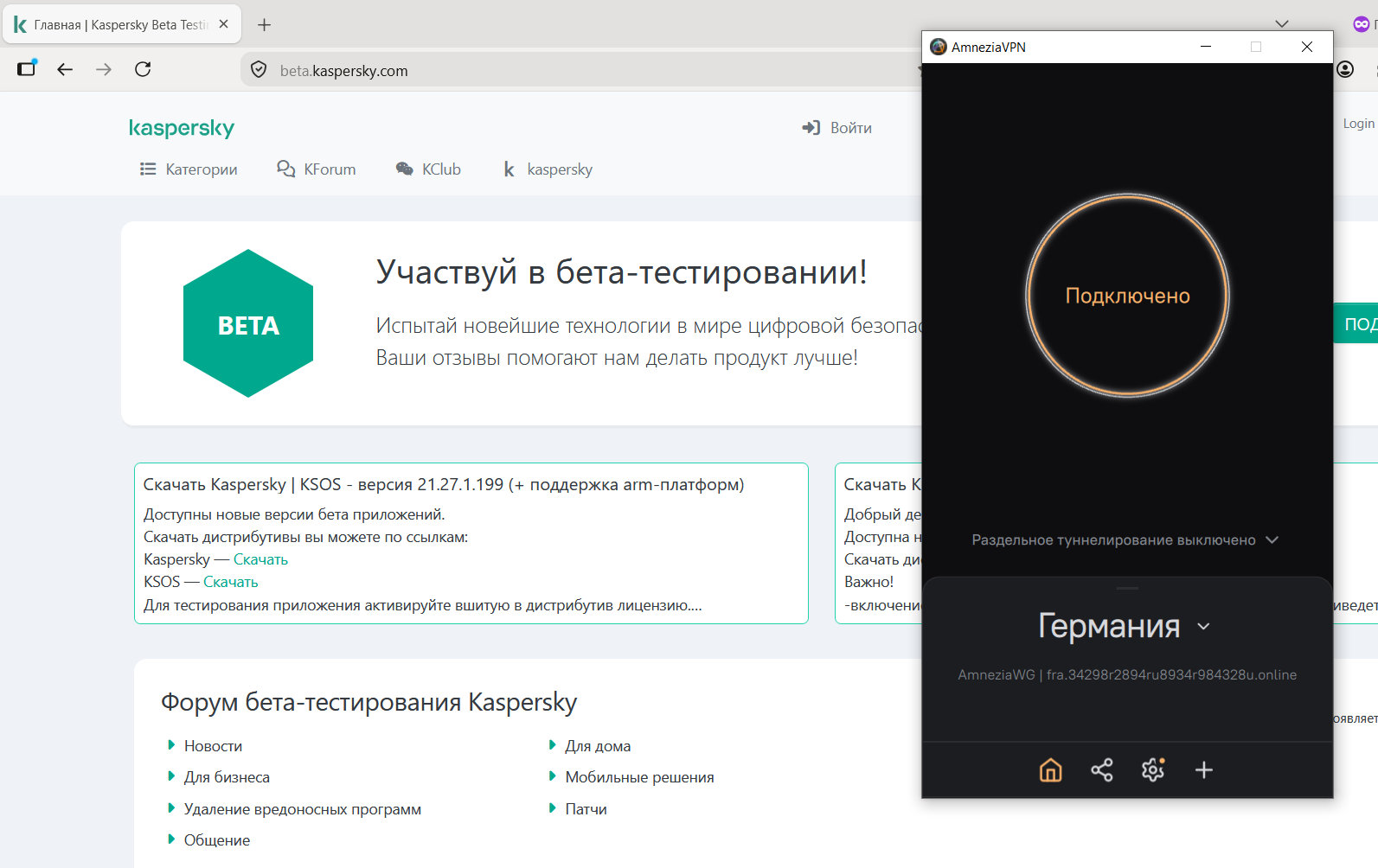Select the Kaspersky Beta Testing tab
The width and height of the screenshot is (1378, 868).
(x=122, y=24)
